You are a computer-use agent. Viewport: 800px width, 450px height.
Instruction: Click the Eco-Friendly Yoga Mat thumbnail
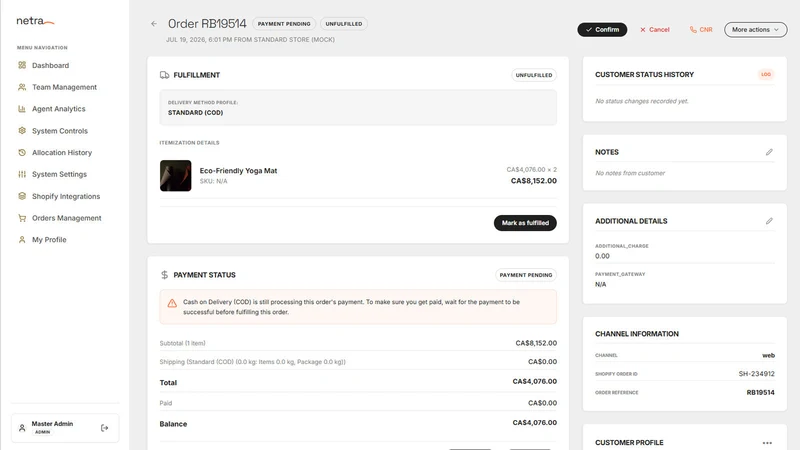pyautogui.click(x=176, y=176)
